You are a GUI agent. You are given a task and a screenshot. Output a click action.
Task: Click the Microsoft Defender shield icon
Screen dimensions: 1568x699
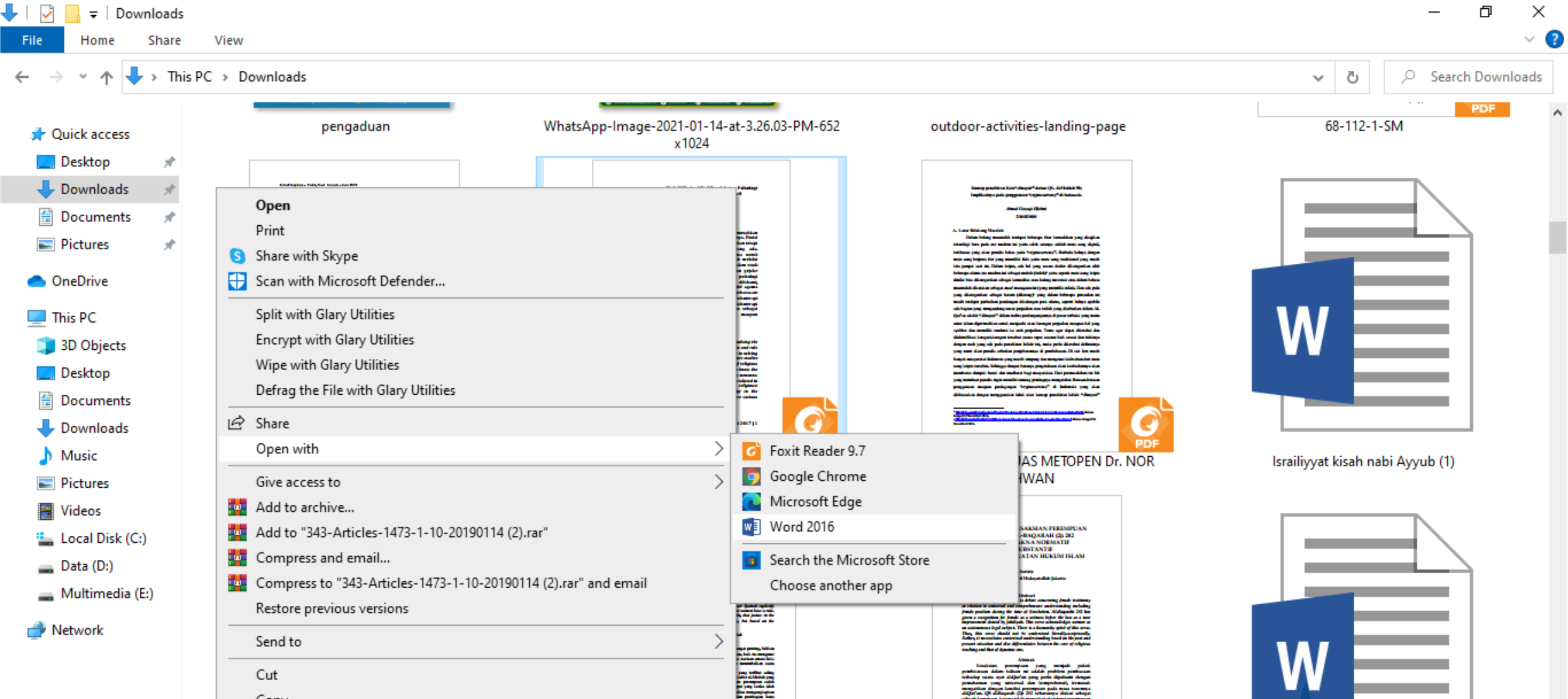pyautogui.click(x=237, y=281)
